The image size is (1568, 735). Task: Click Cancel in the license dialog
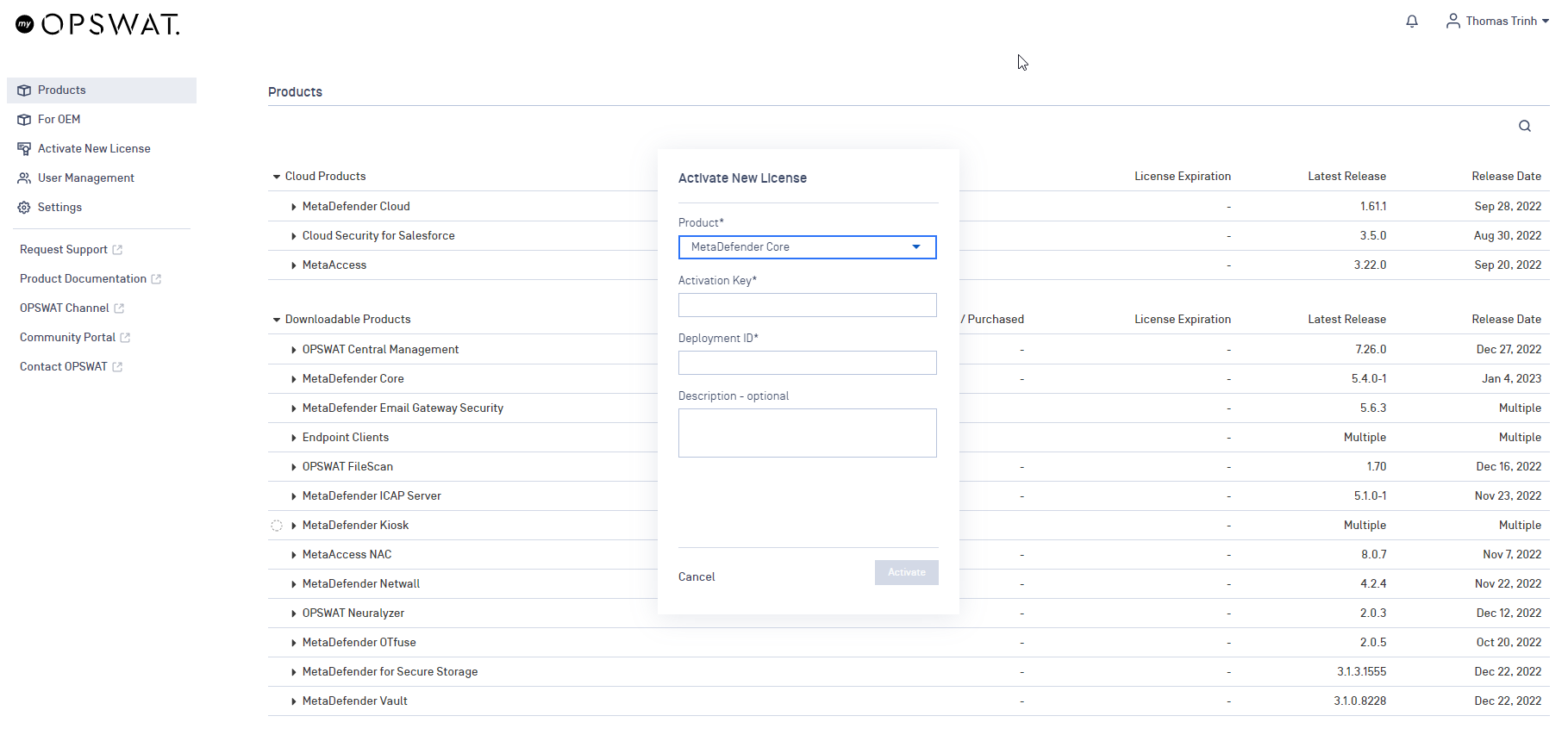click(697, 577)
